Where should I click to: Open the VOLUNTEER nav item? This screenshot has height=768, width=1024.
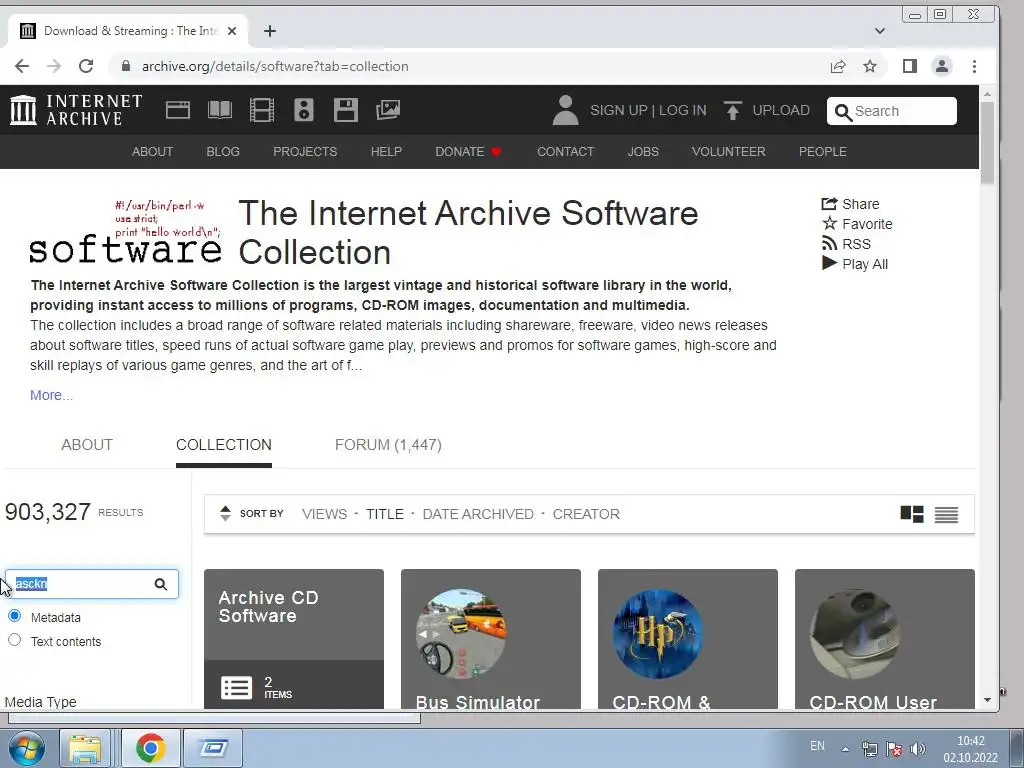pos(728,152)
